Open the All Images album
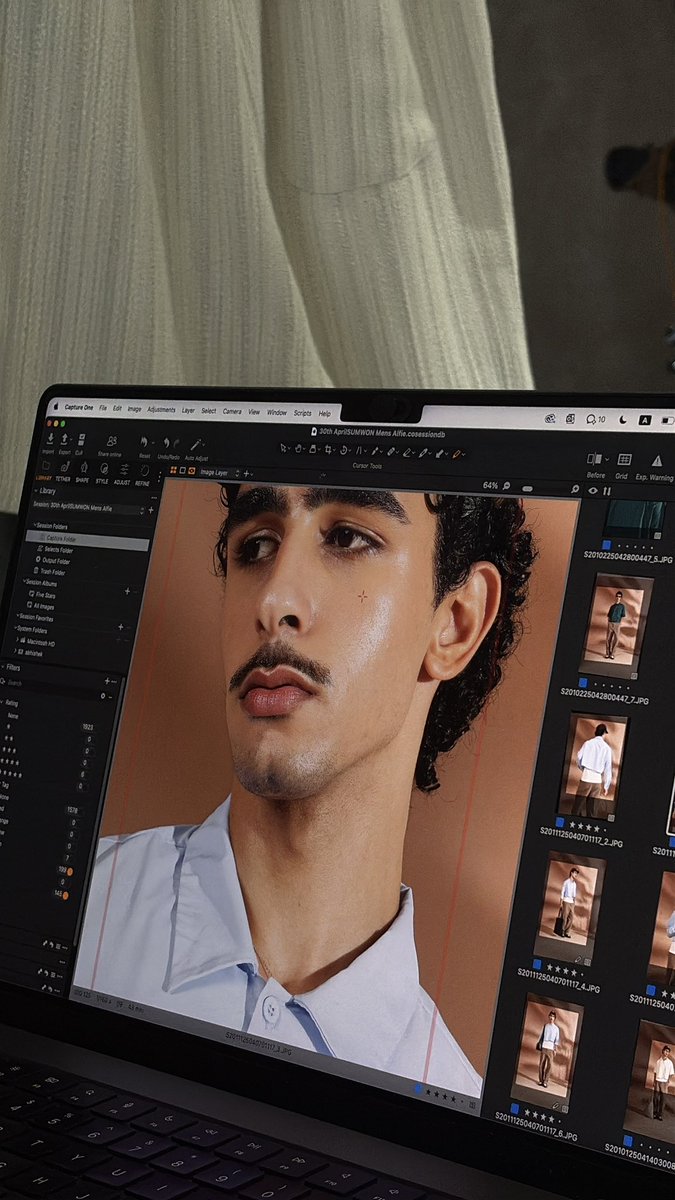Viewport: 675px width, 1200px height. pyautogui.click(x=43, y=606)
